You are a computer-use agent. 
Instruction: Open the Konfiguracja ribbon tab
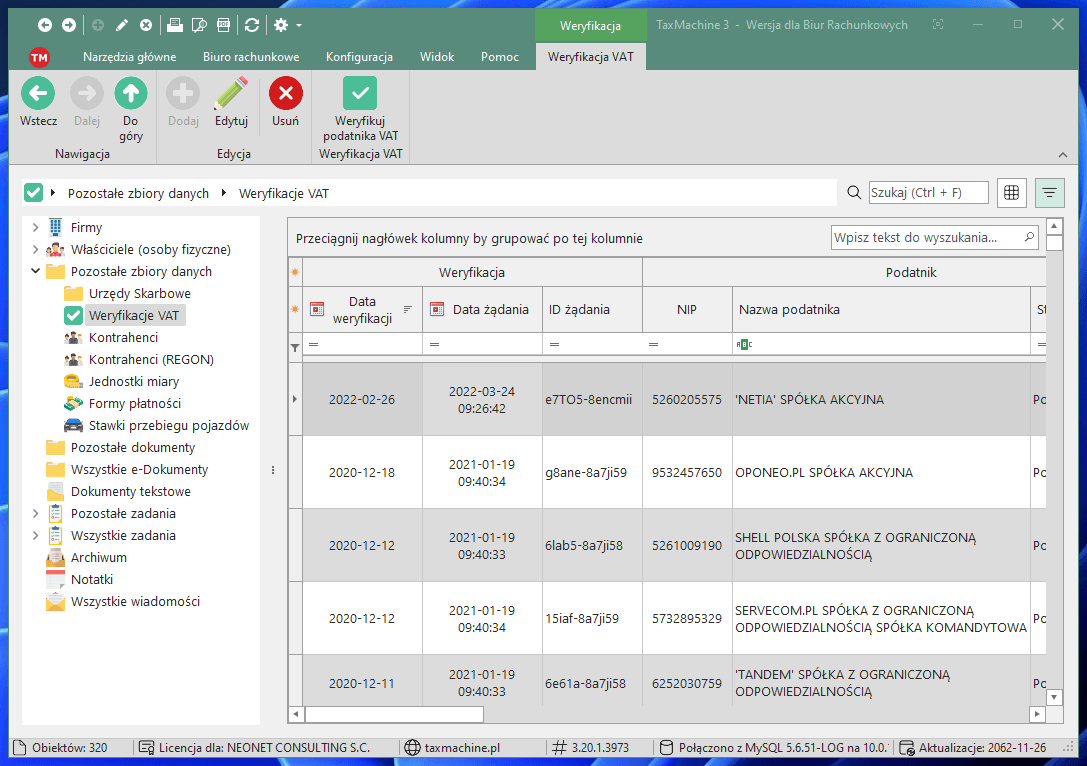(361, 57)
